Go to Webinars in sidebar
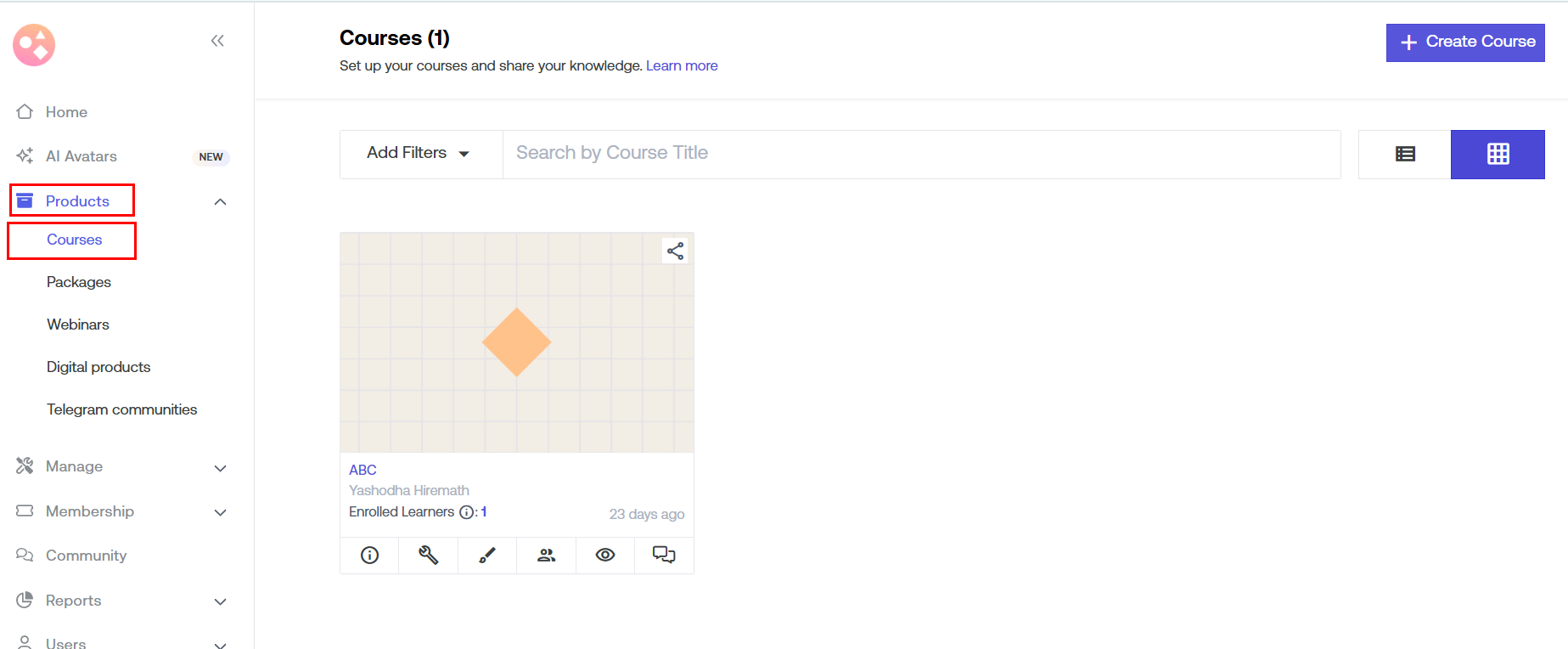1568x649 pixels. pos(78,324)
